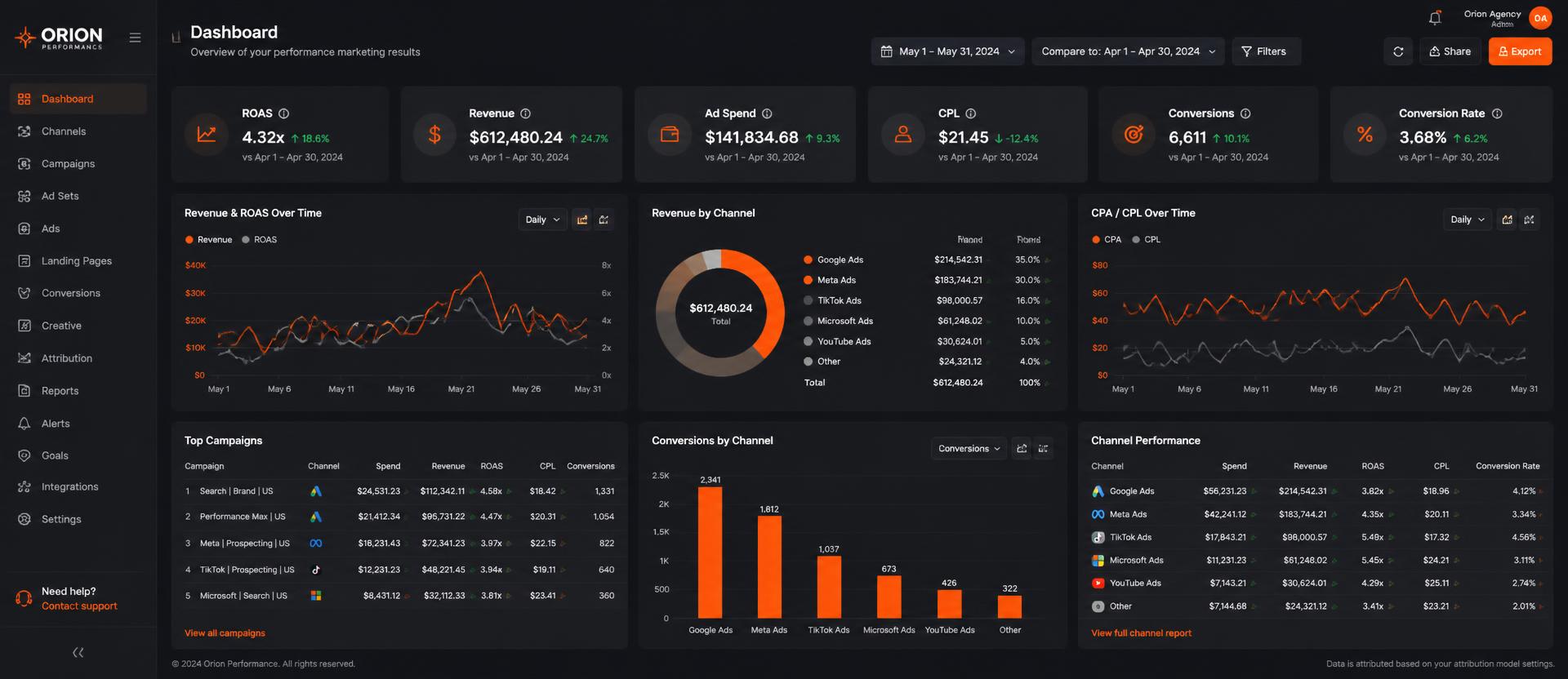Open the May 1 – May 31 date range dropdown
Screen dimensions: 1568x679
point(947,51)
